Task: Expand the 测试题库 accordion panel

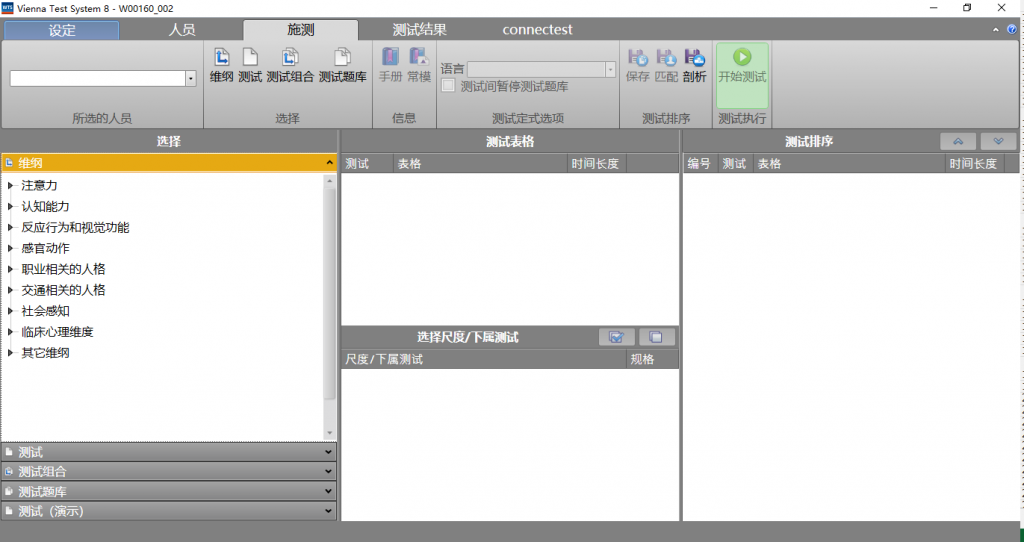Action: [168, 491]
